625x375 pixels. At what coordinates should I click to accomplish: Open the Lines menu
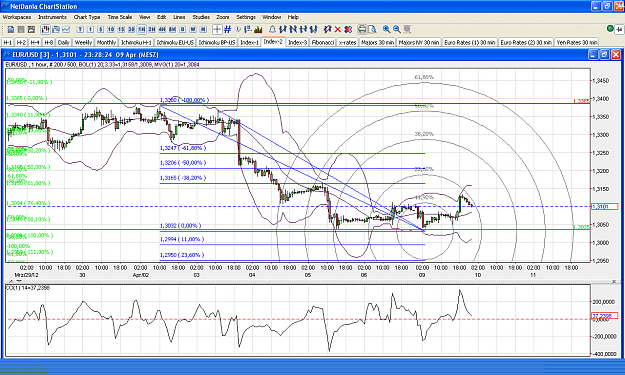tap(179, 17)
